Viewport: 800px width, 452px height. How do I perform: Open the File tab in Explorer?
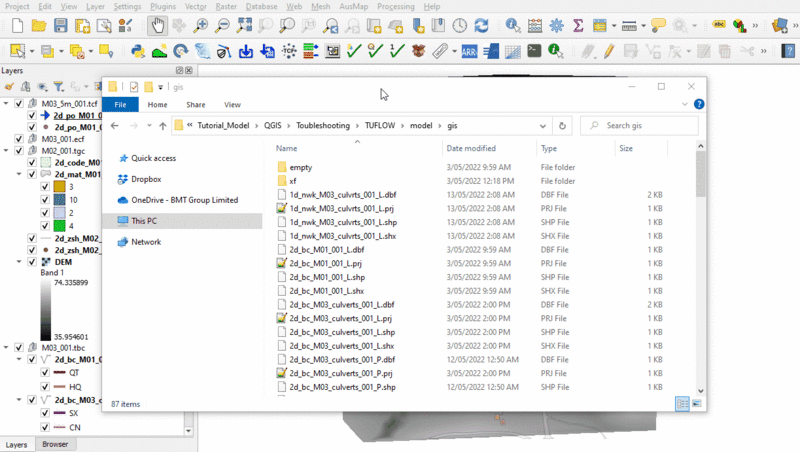[120, 104]
